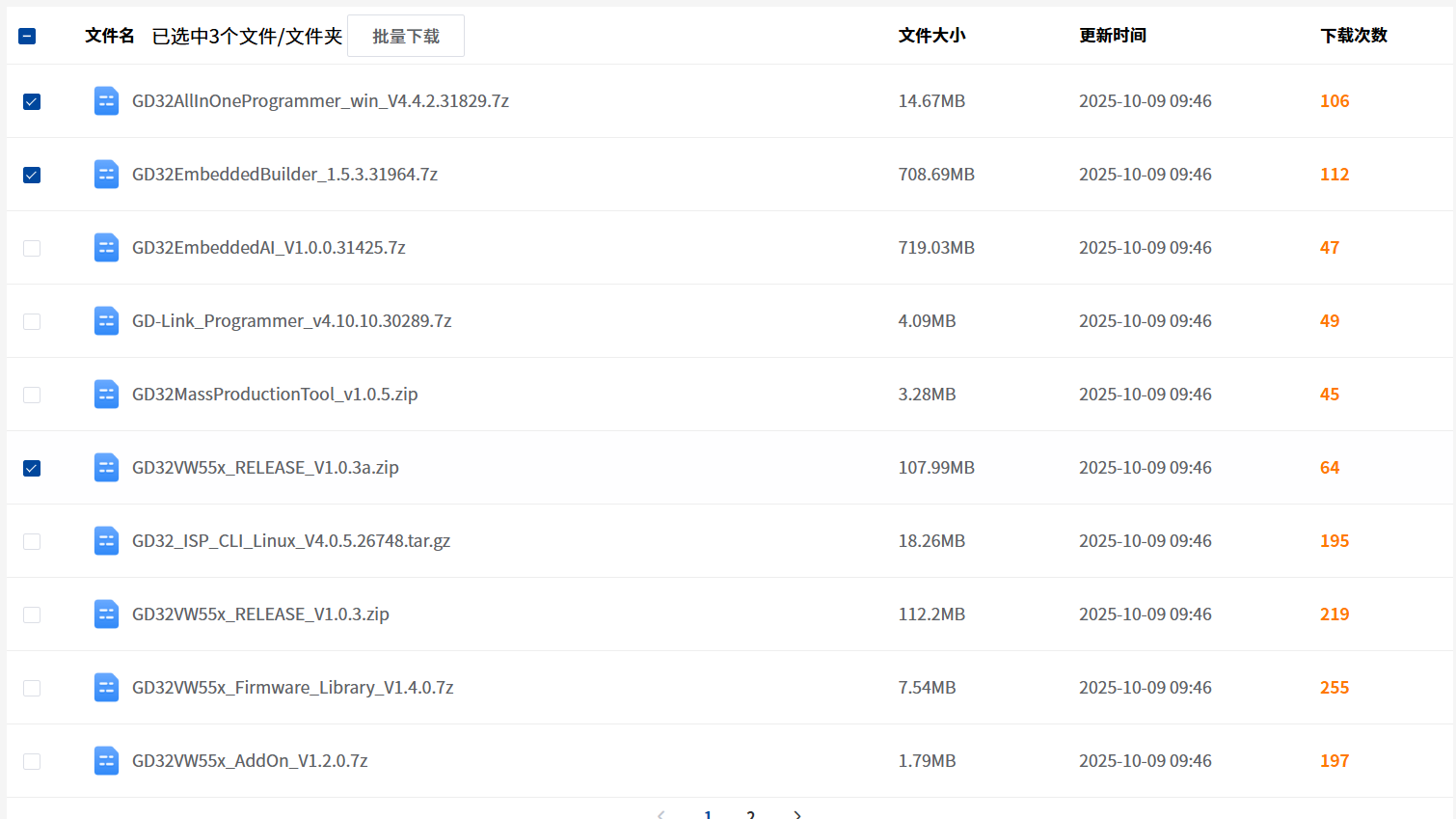1456x819 pixels.
Task: Toggle the select-all checkbox in header
Action: click(27, 36)
